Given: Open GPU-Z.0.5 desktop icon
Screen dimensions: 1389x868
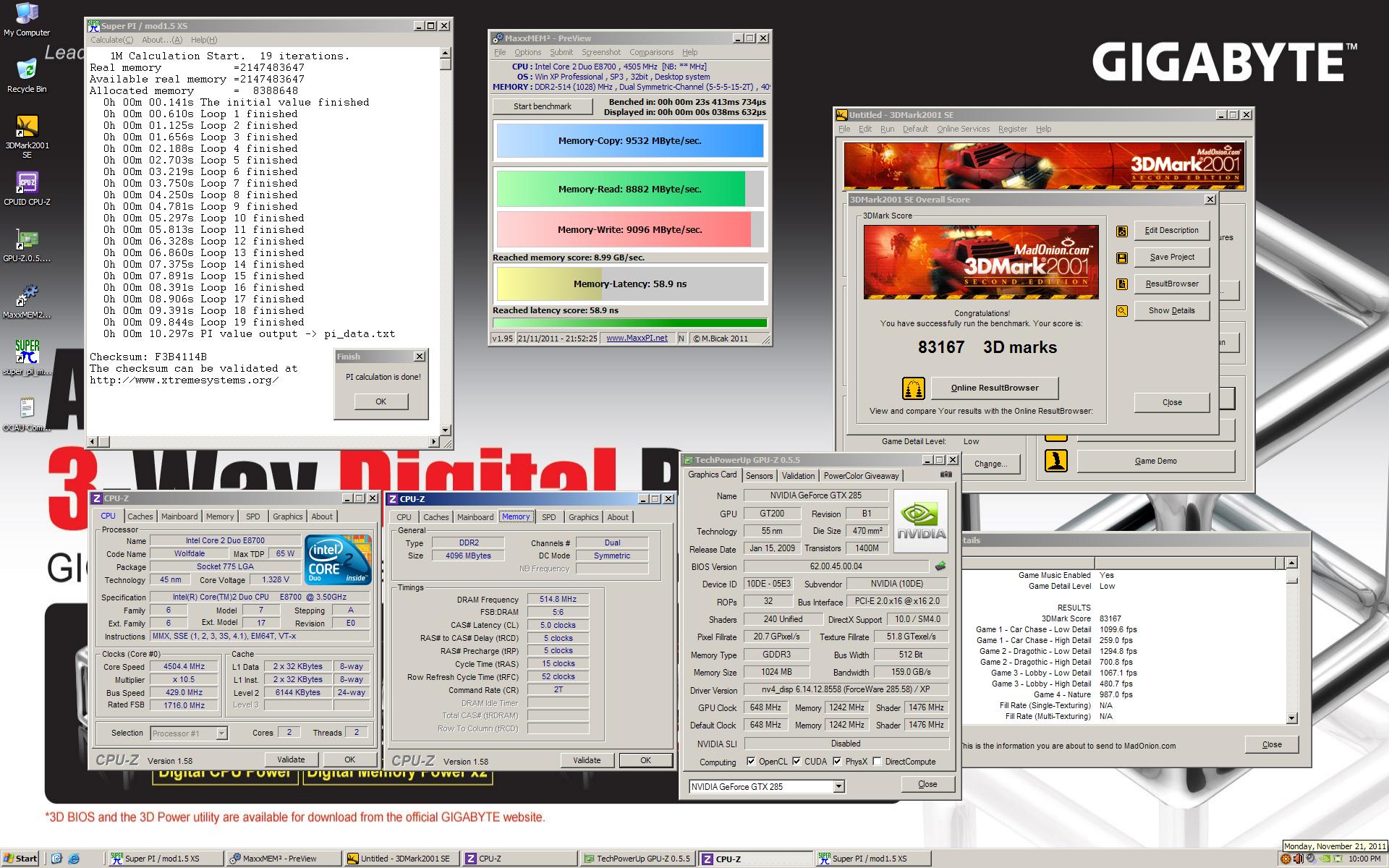Looking at the screenshot, I should 27,246.
